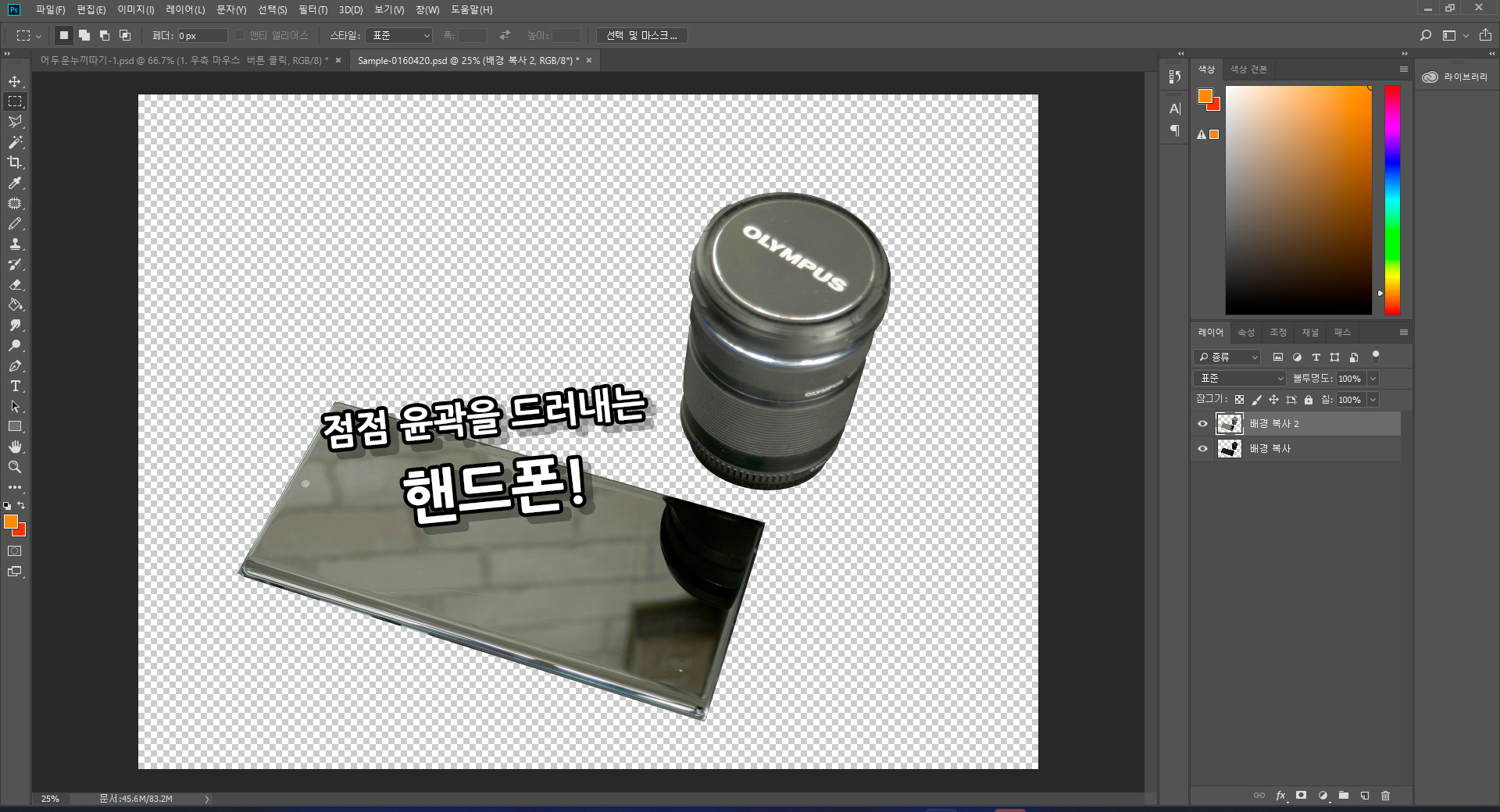
Task: Click the 라이브러리 panel button
Action: pos(1455,77)
